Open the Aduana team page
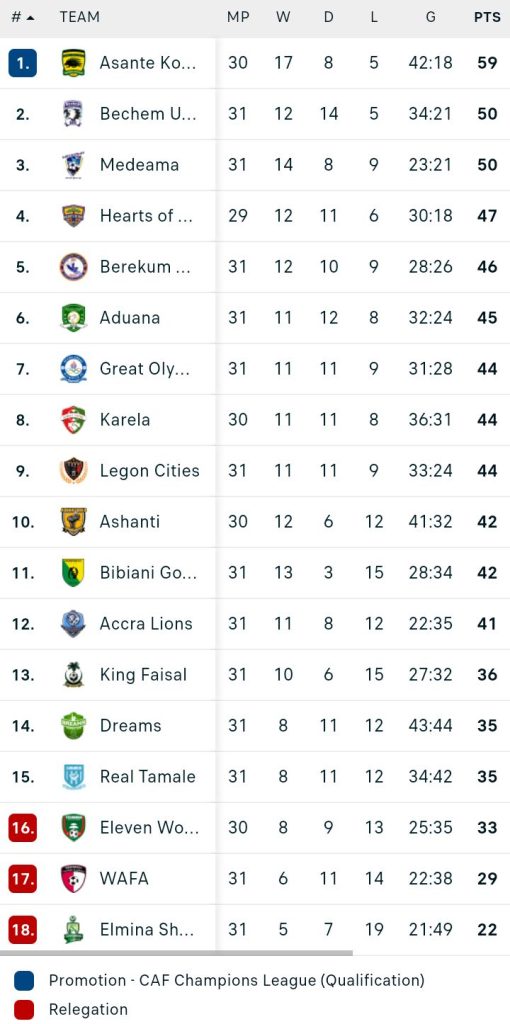This screenshot has height=1024, width=510. tap(130, 317)
